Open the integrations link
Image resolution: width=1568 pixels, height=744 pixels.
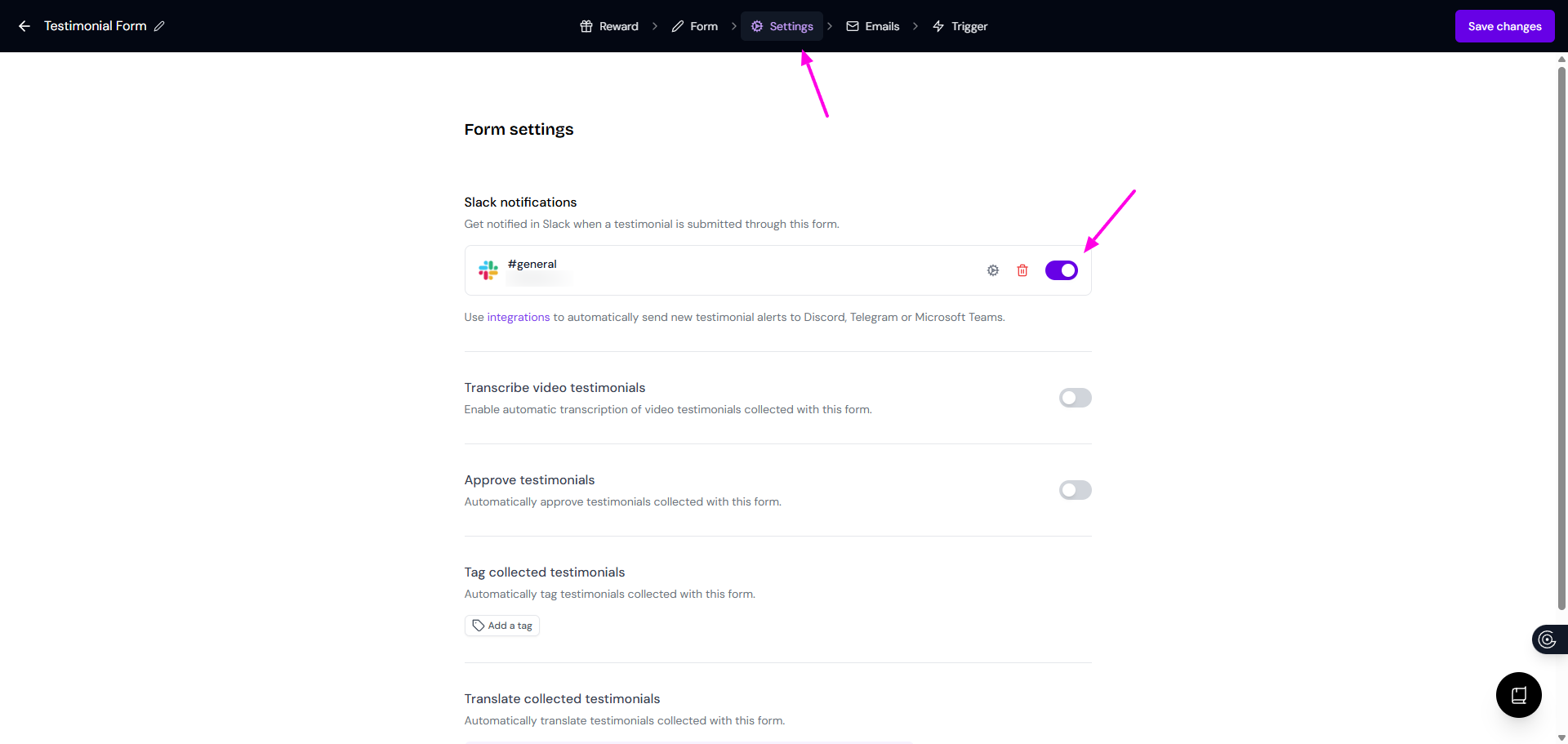click(519, 317)
